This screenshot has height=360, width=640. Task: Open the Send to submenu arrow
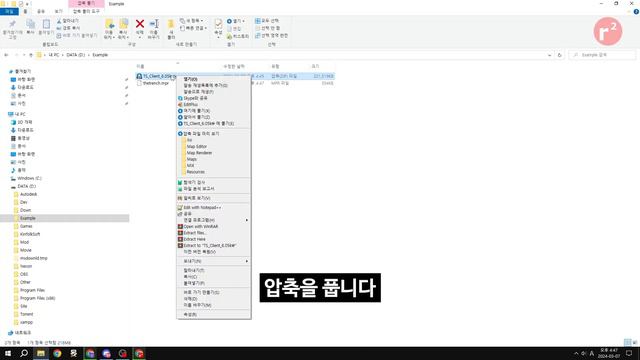[247, 261]
